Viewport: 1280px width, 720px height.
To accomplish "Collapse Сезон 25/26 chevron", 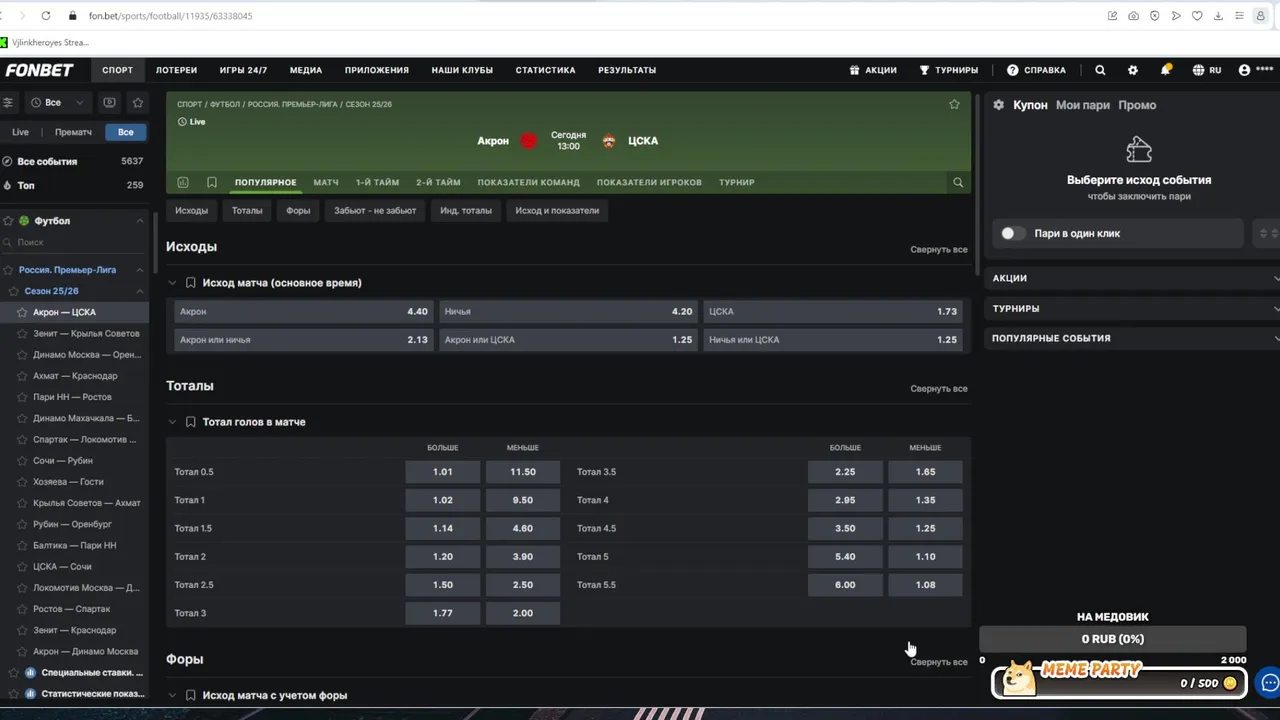I will coord(140,291).
